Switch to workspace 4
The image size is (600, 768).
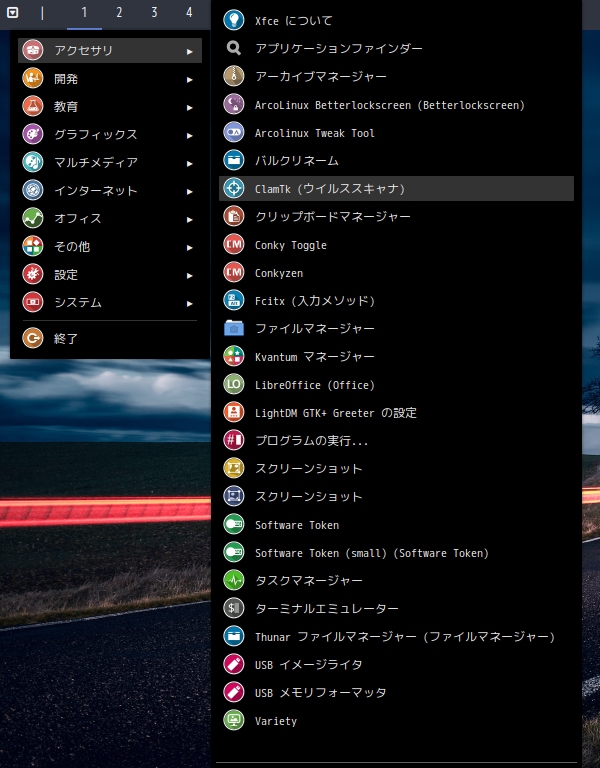tap(189, 13)
